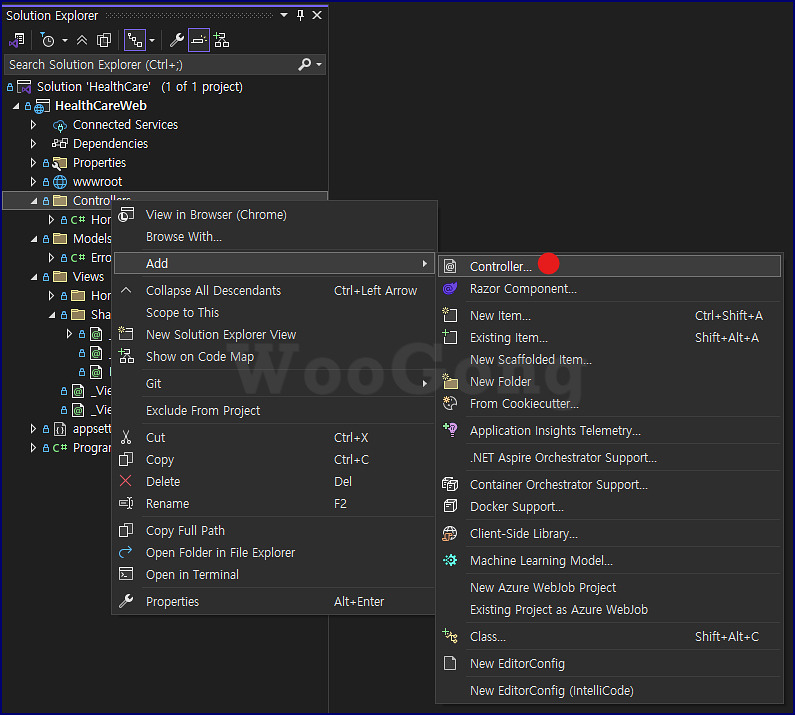Select Scope to This
795x715 pixels.
coord(274,313)
